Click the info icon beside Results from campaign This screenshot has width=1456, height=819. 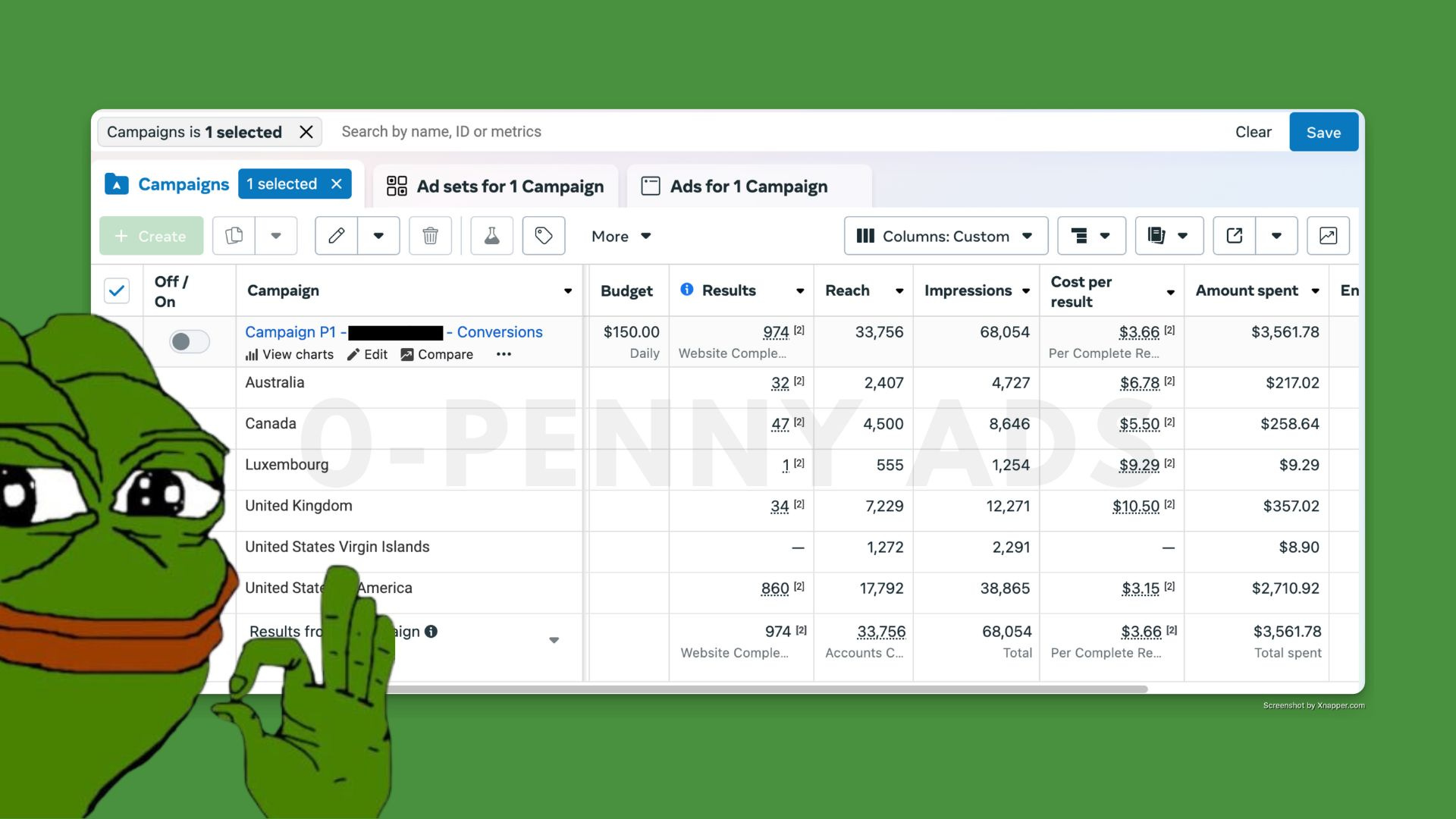pyautogui.click(x=431, y=631)
